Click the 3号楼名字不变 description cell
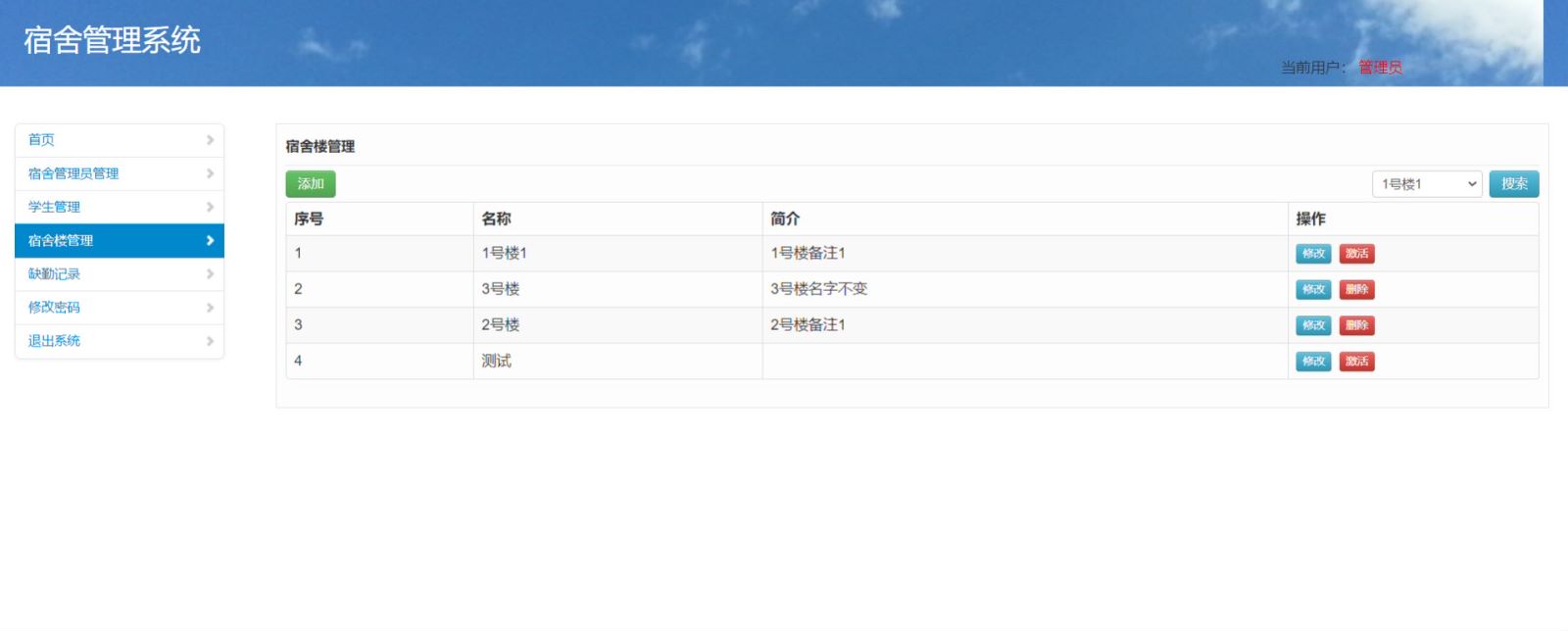 (1025, 290)
